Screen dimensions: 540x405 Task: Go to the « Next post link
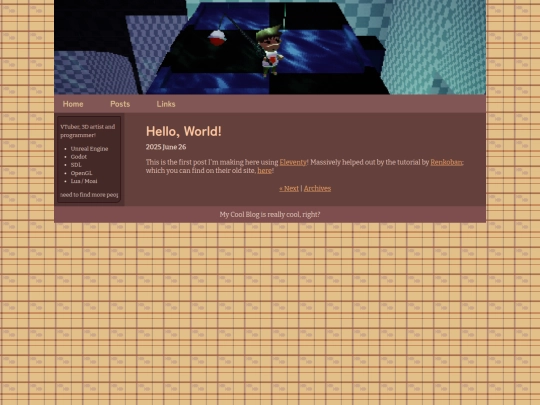click(289, 188)
